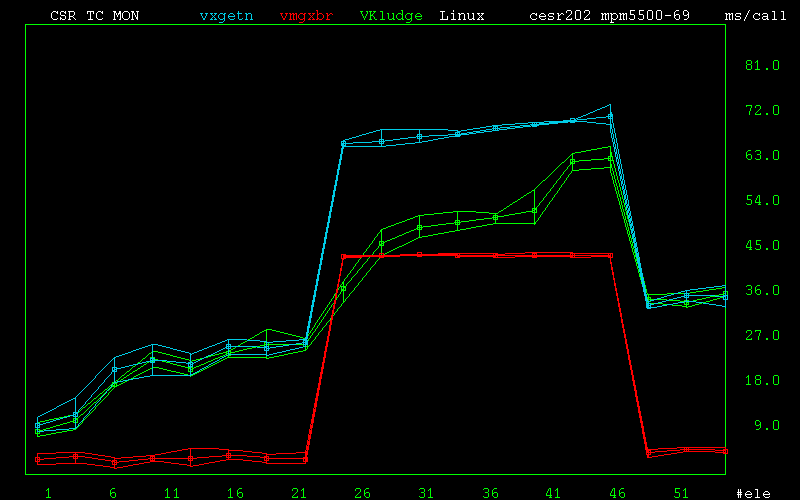This screenshot has width=800, height=500.
Task: Click the x-axis label 46
Action: click(617, 493)
